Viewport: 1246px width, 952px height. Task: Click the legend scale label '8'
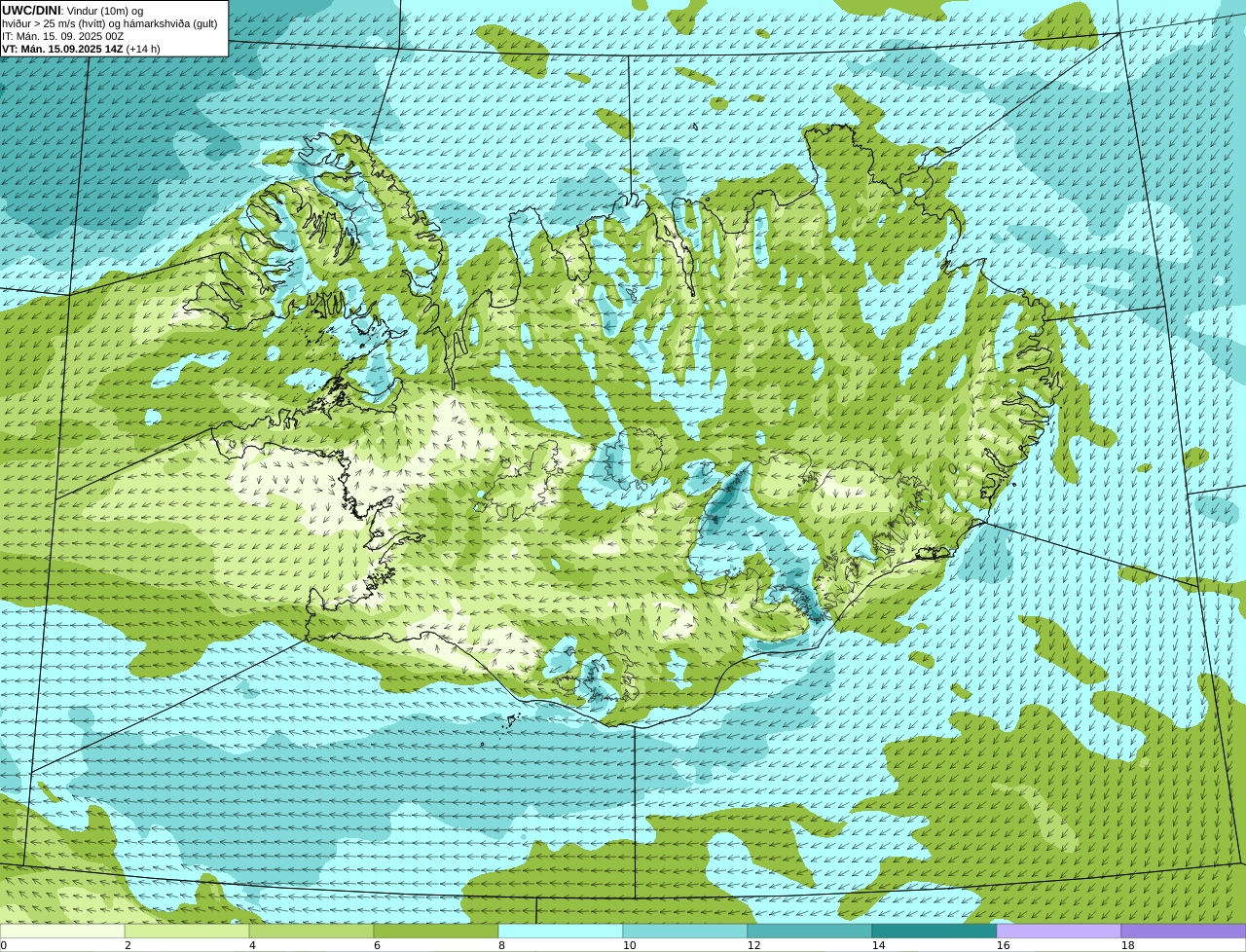[x=501, y=945]
